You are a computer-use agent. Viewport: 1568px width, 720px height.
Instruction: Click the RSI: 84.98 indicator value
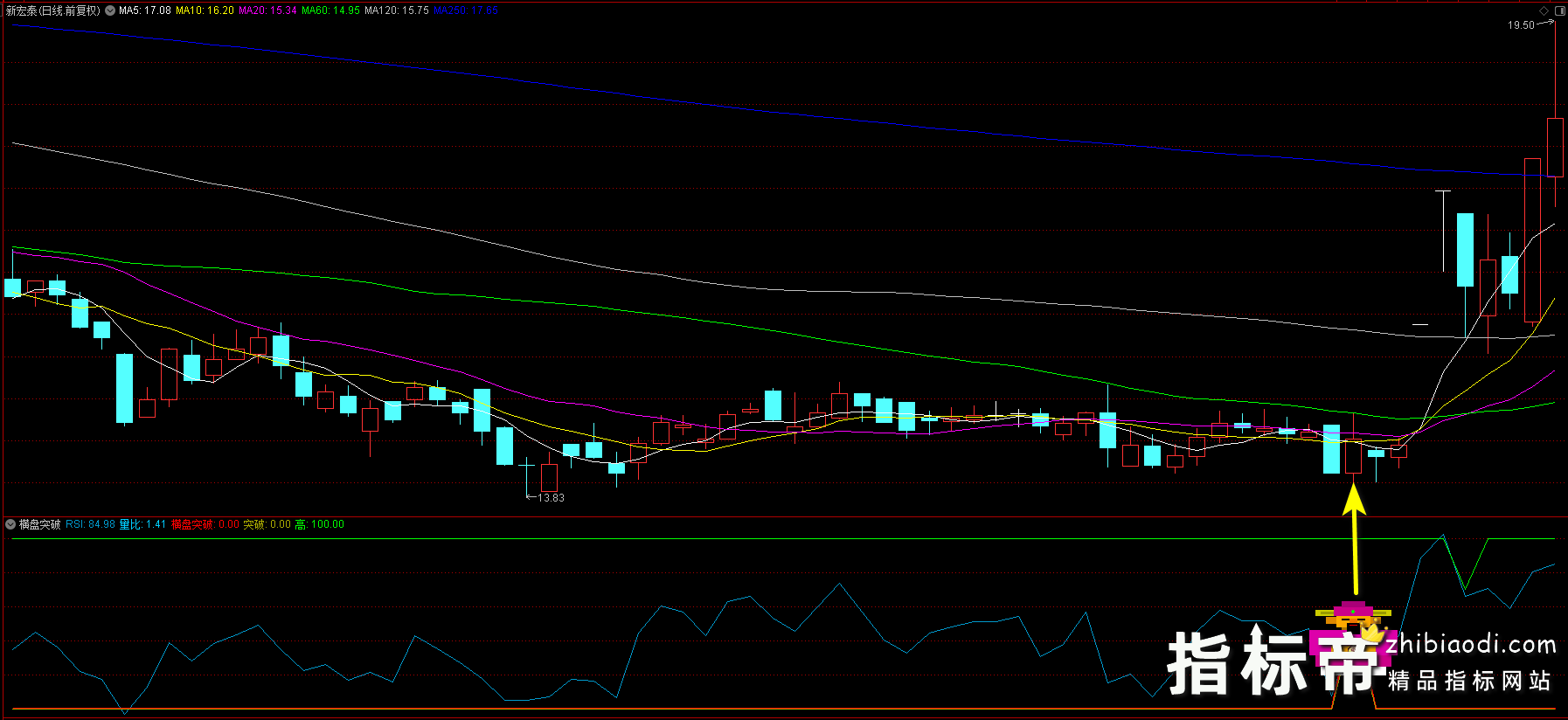90,524
